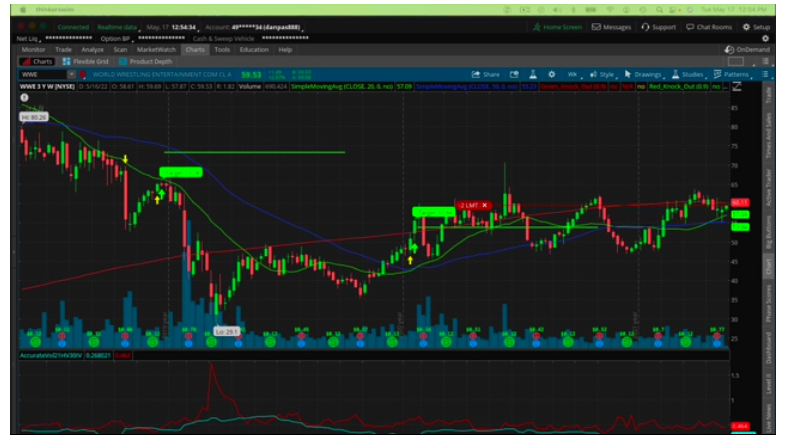Open the chart toolbar list menu icon
The image size is (790, 438).
click(x=765, y=75)
